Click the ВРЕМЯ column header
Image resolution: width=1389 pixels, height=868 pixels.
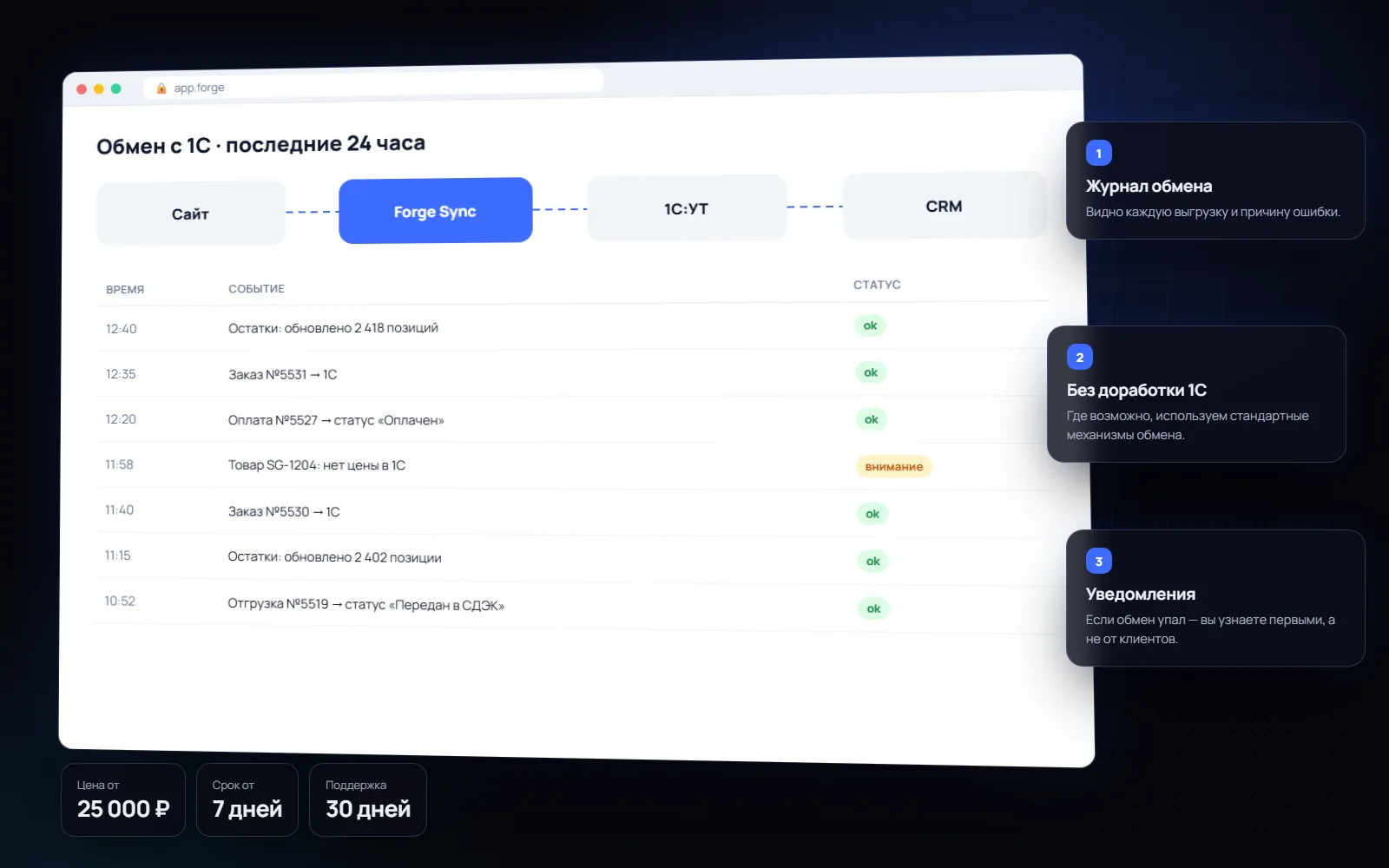click(125, 289)
